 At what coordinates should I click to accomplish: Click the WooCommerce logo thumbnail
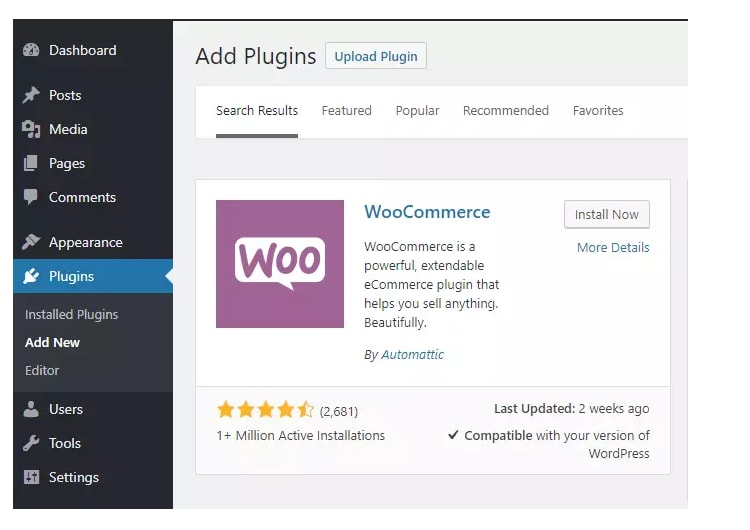coord(280,264)
